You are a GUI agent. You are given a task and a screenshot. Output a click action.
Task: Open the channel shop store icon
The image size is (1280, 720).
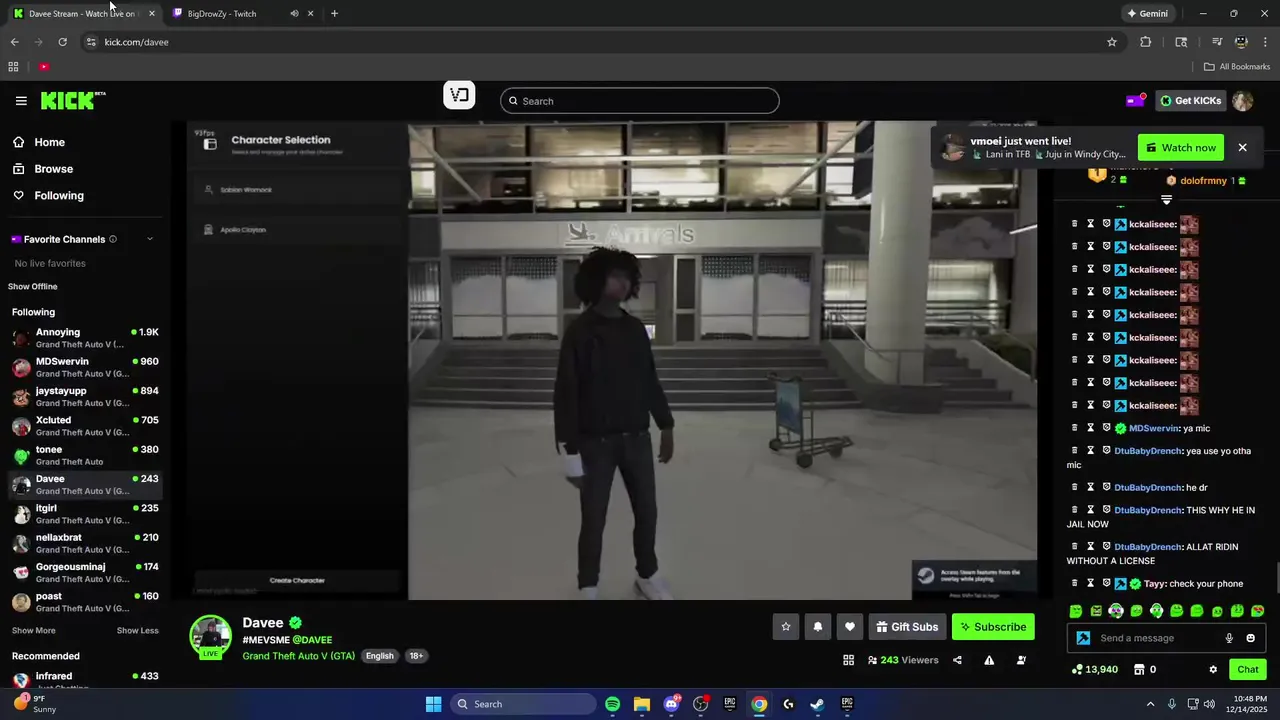pos(1139,670)
